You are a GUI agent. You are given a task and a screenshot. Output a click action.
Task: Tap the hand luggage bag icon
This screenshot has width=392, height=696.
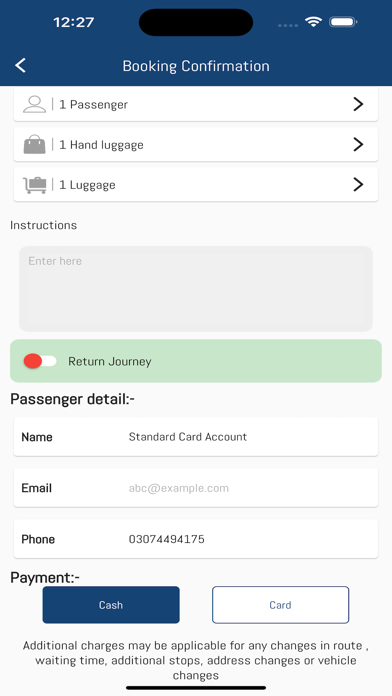(x=35, y=144)
